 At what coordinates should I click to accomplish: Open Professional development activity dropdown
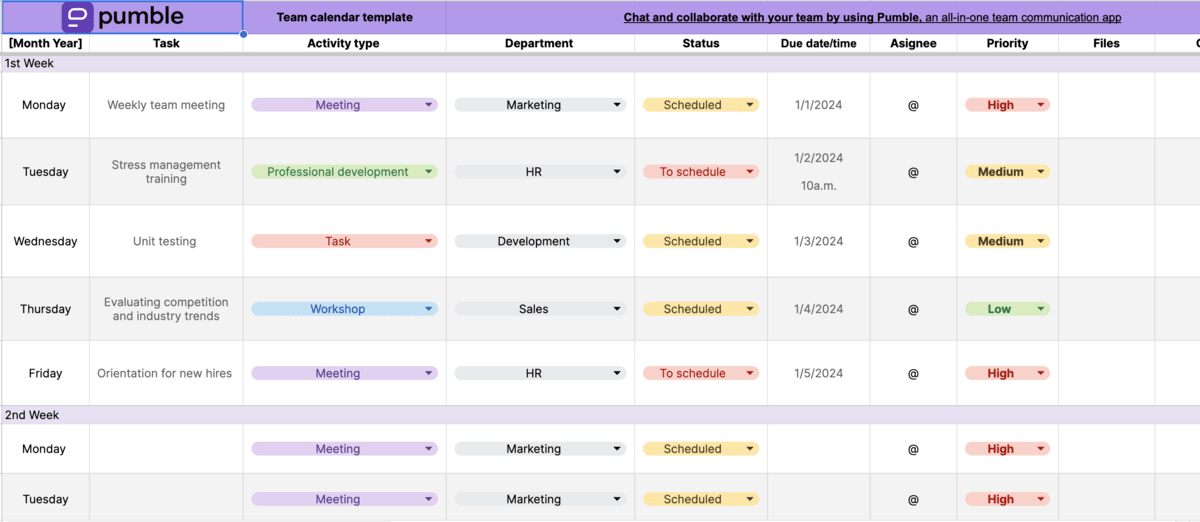point(344,172)
